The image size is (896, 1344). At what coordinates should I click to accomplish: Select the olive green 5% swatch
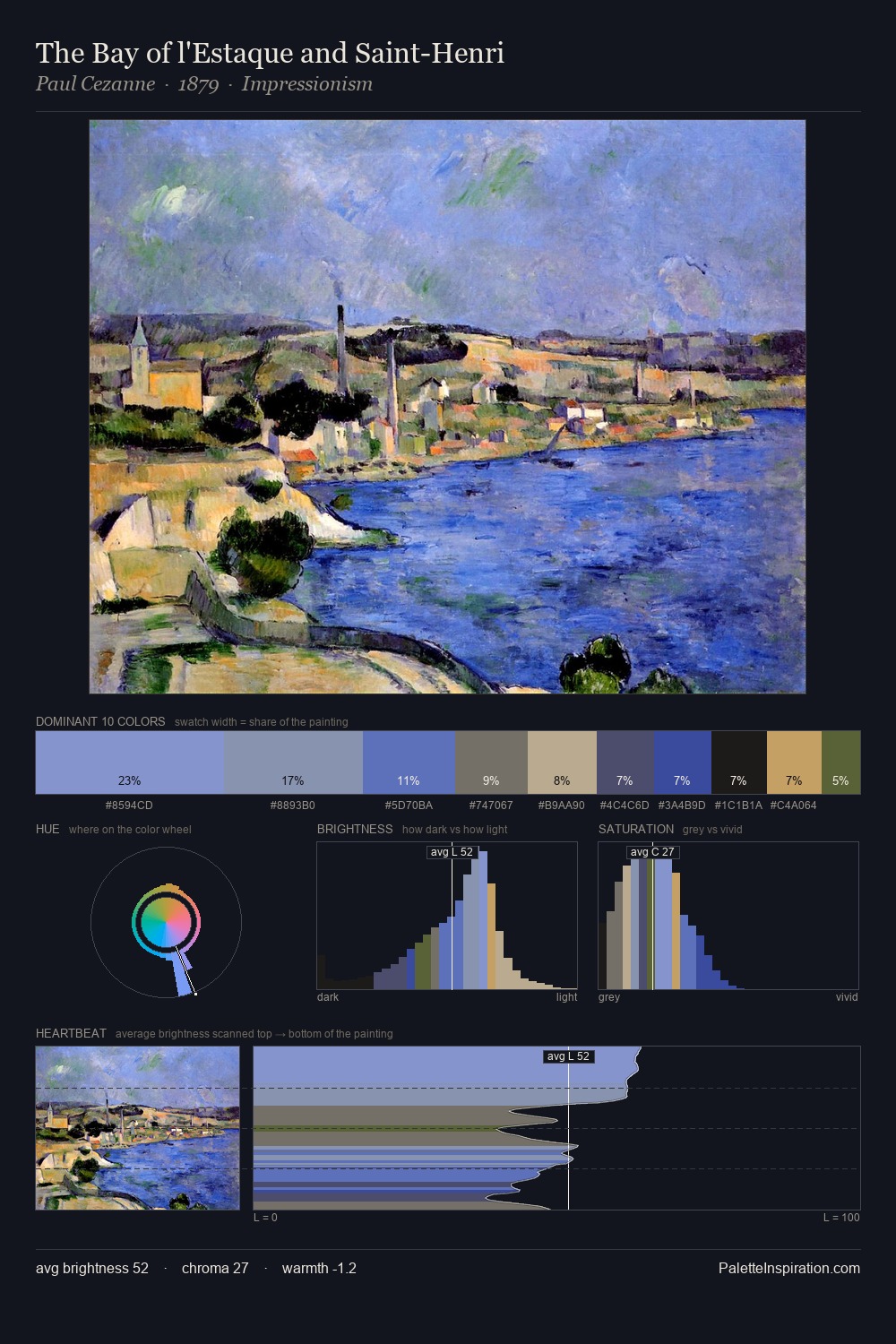point(840,762)
